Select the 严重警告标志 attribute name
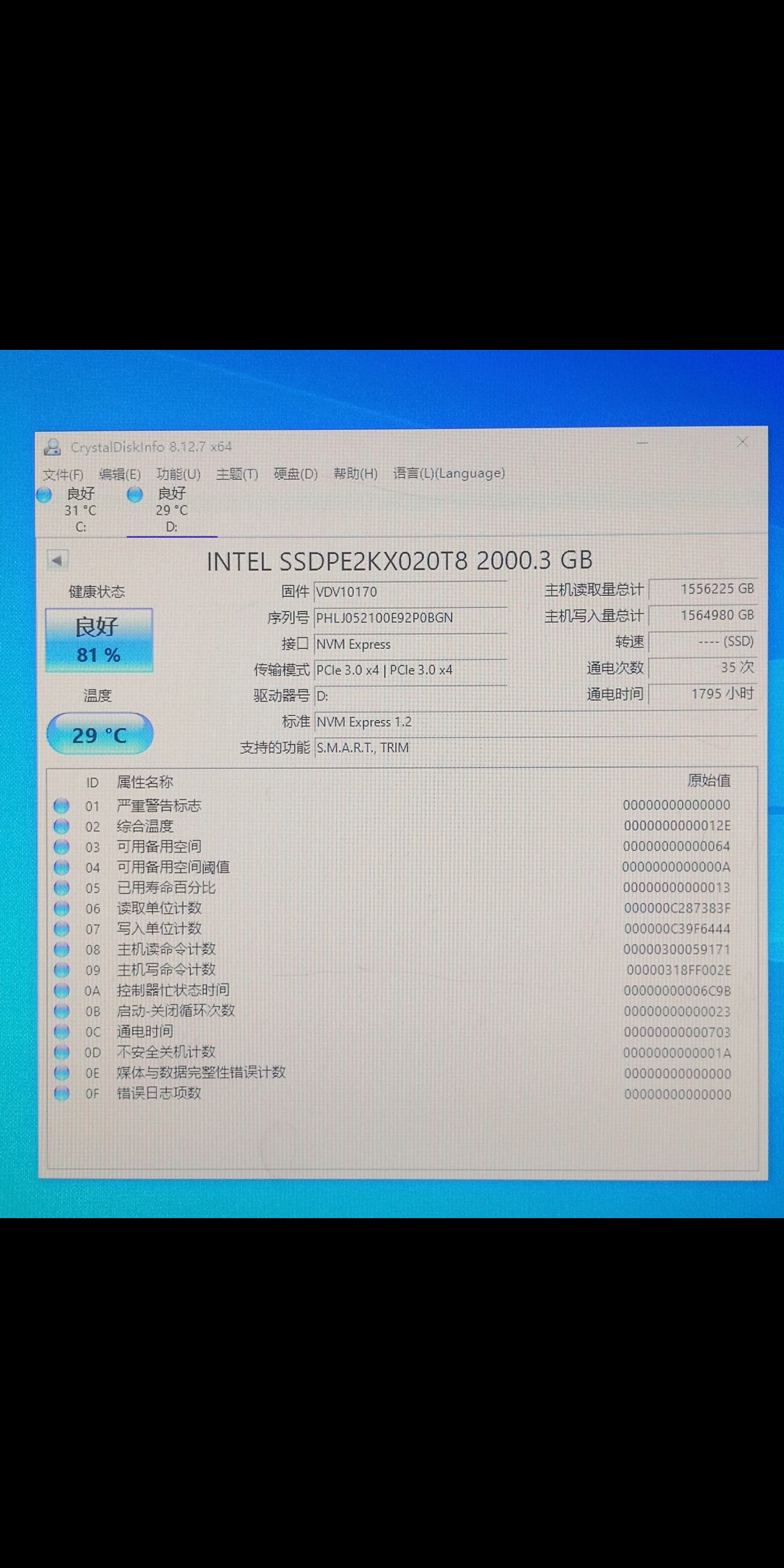This screenshot has width=784, height=1568. 159,806
